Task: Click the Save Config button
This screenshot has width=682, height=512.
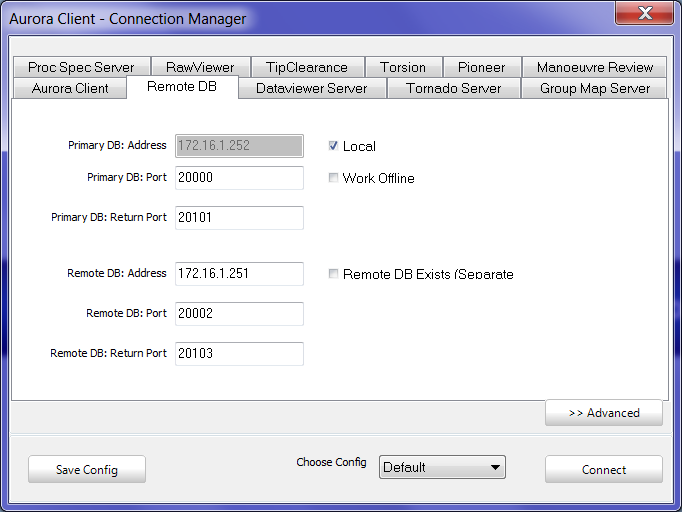Action: (87, 469)
